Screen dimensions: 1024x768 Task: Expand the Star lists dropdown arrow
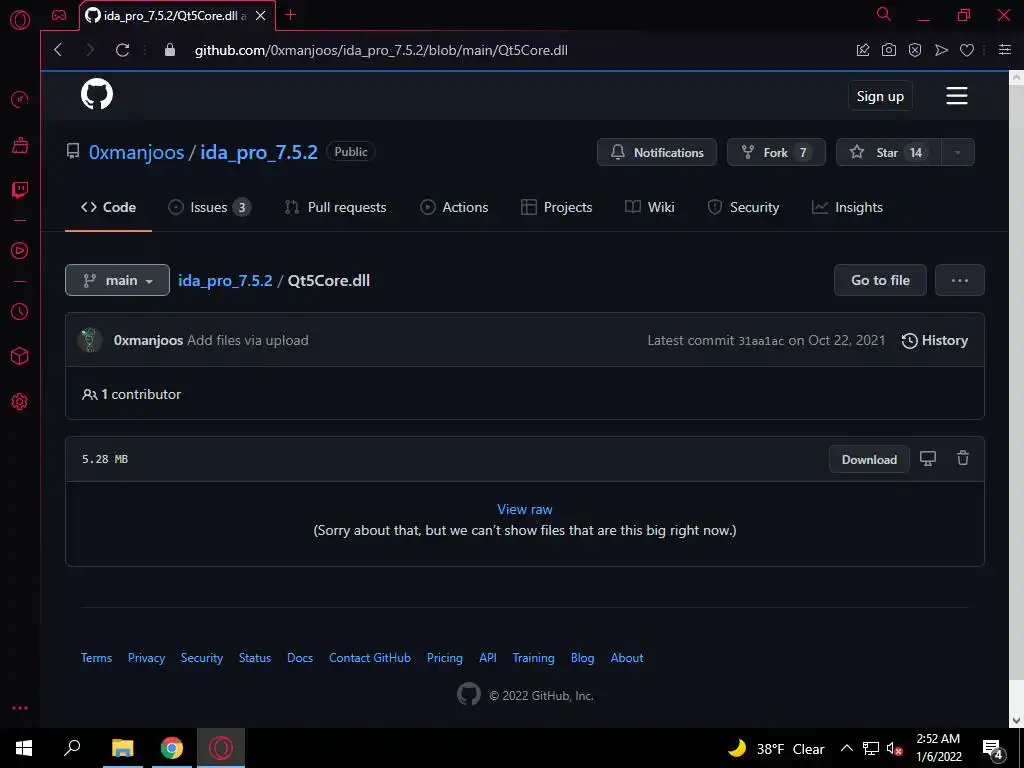[957, 152]
